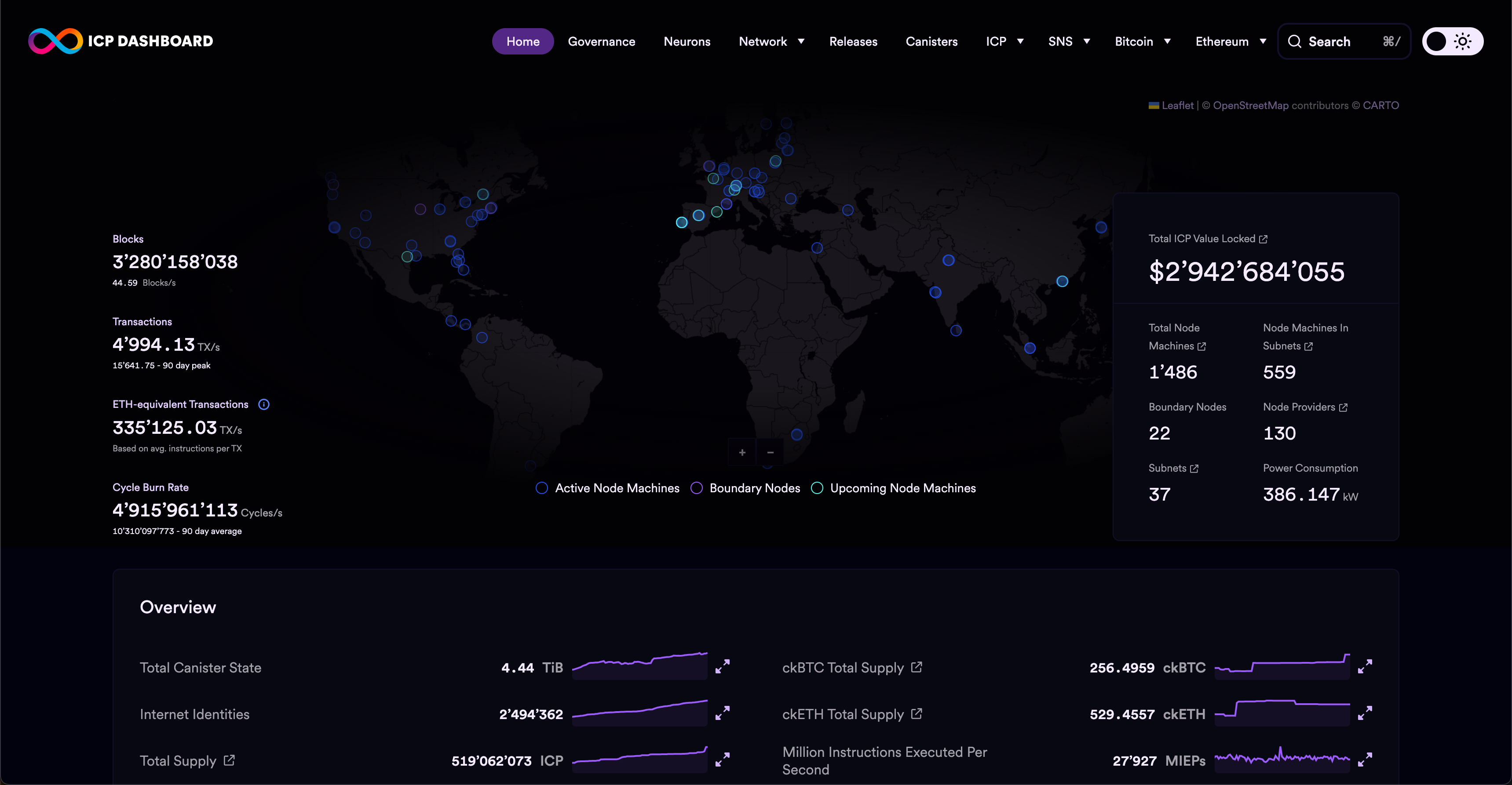This screenshot has height=785, width=1512.
Task: Expand the Bitcoin dropdown menu
Action: pyautogui.click(x=1142, y=41)
